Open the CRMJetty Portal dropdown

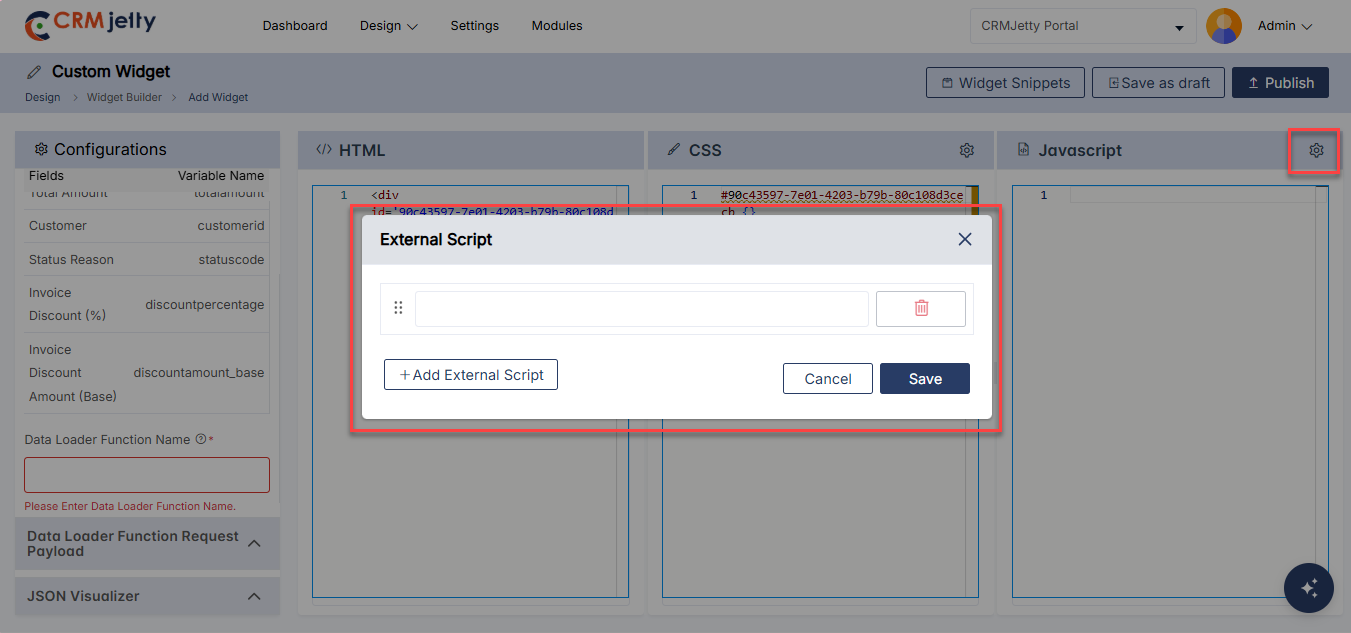coord(1082,26)
